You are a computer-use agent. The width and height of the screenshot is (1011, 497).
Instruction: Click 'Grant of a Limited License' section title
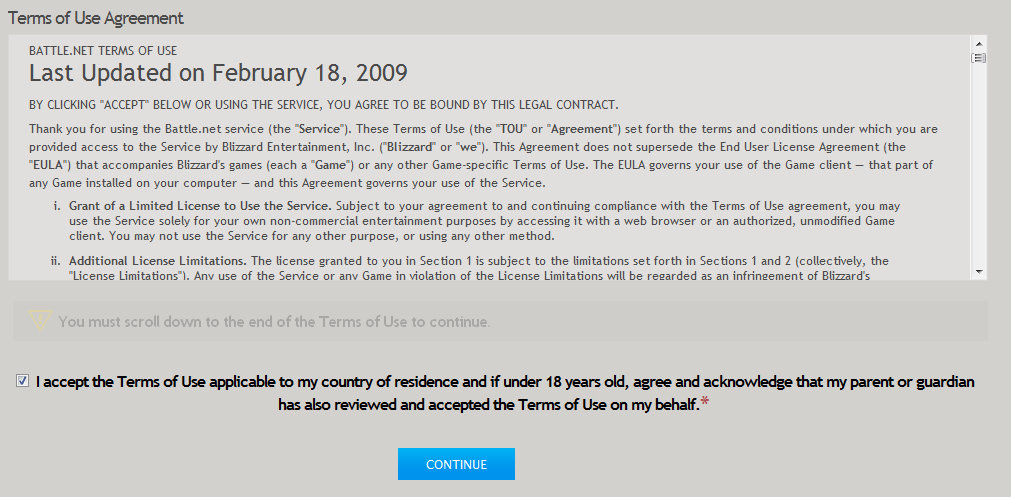coord(200,206)
